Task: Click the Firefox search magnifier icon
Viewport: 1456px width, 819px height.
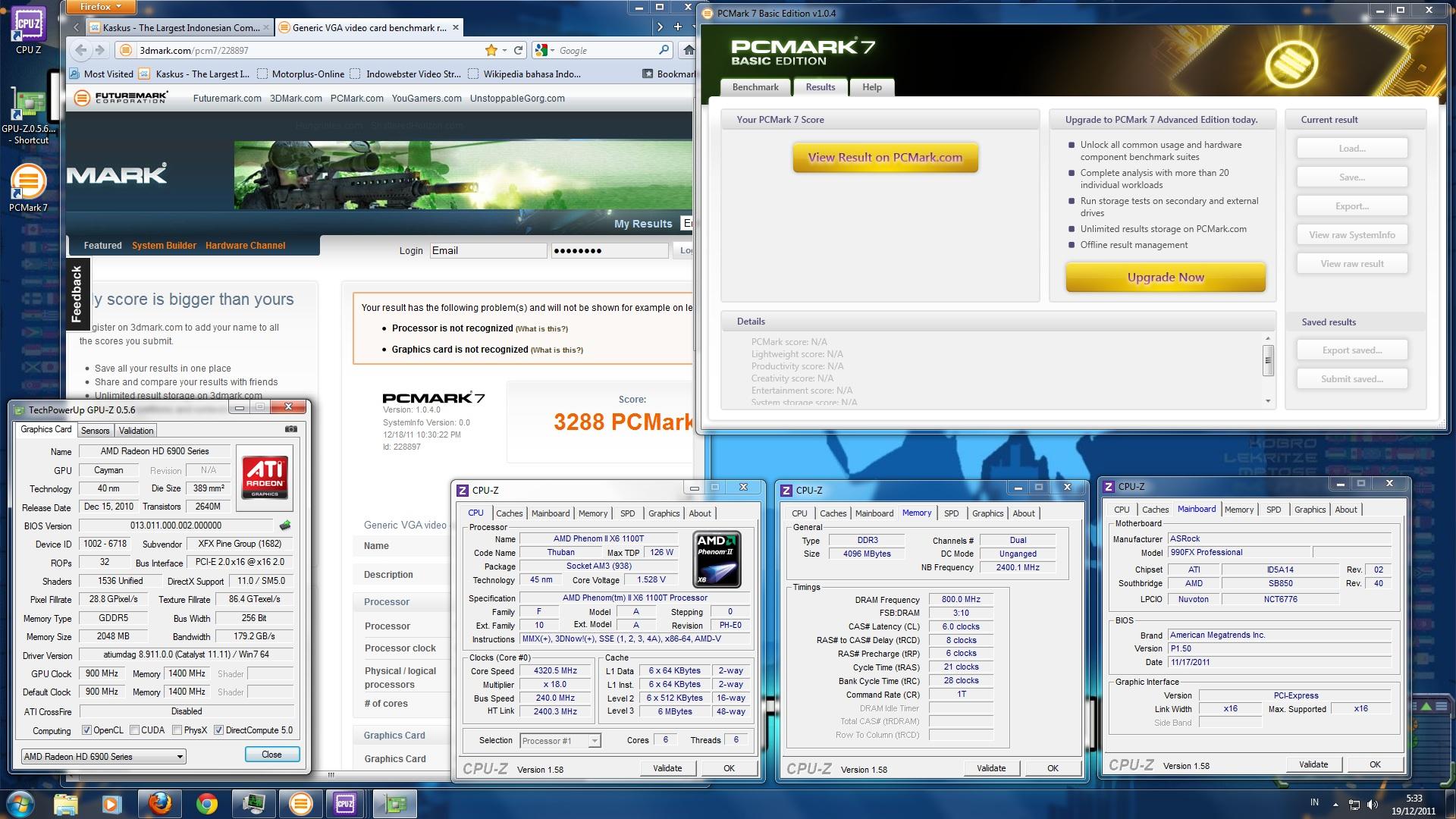Action: (664, 50)
